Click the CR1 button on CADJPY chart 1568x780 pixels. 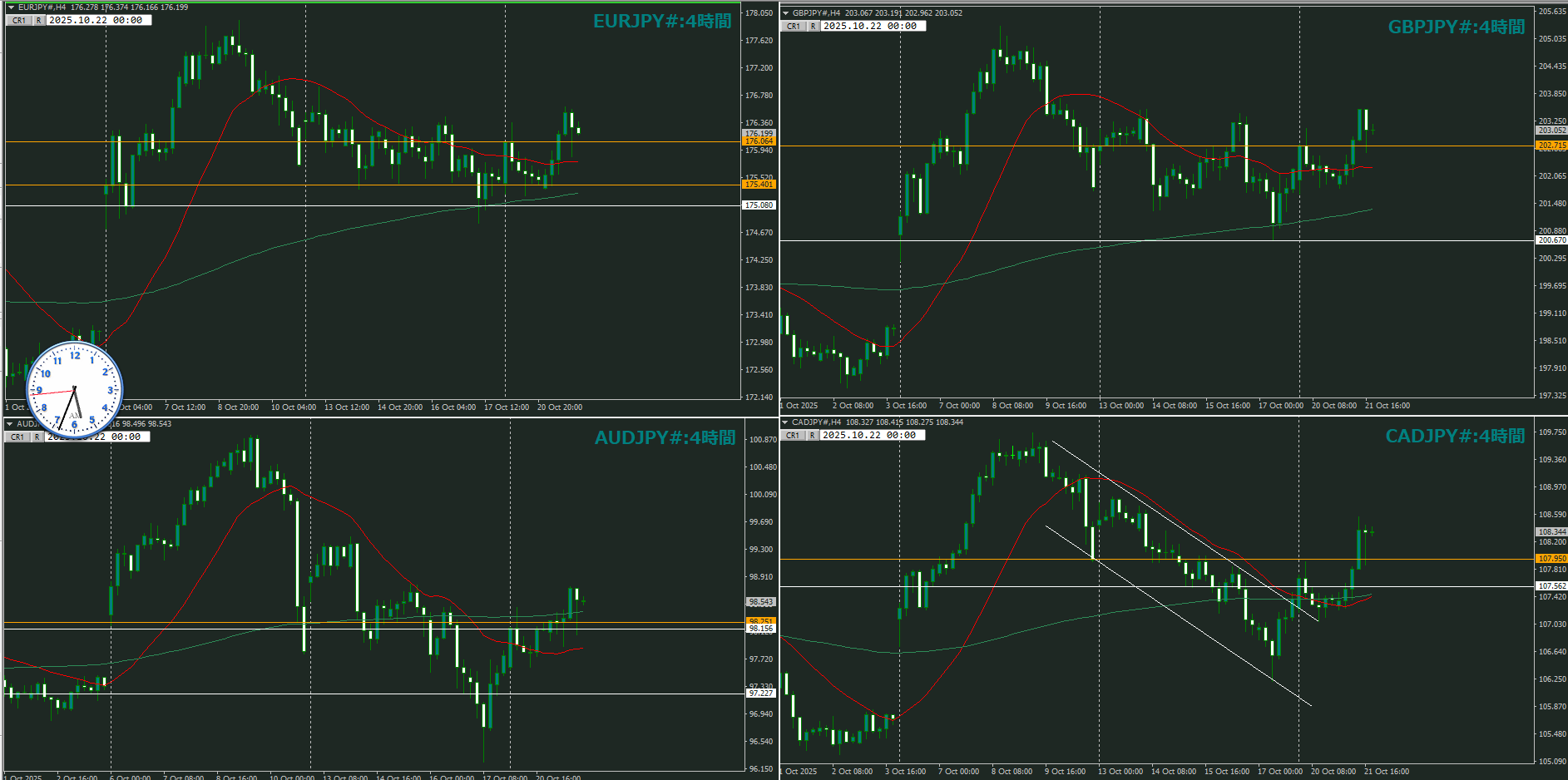point(792,435)
